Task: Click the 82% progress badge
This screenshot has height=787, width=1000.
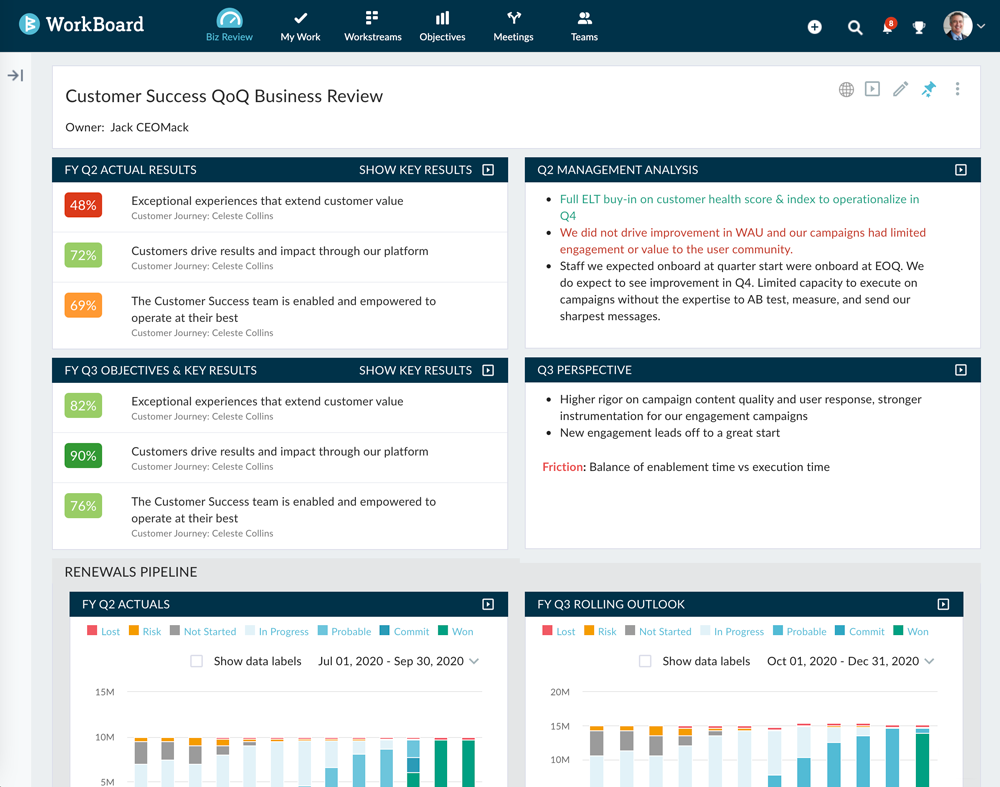Action: pos(83,405)
